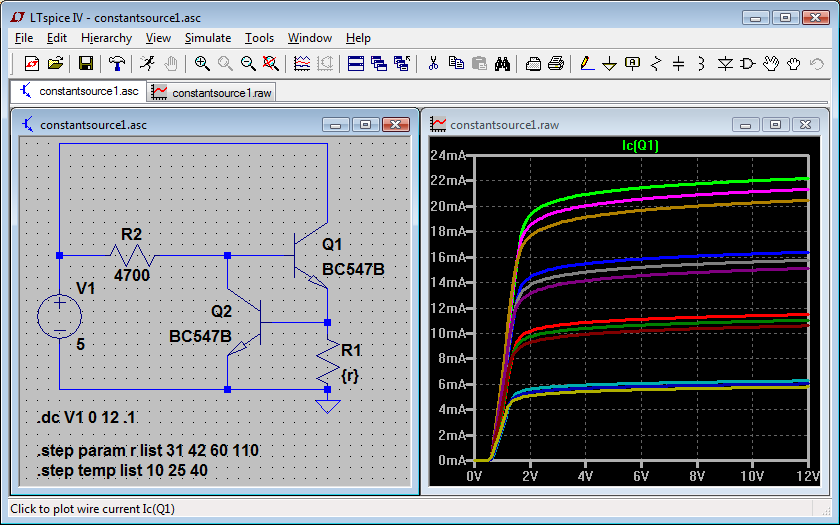
Task: Pick the inductor component tool
Action: (702, 64)
